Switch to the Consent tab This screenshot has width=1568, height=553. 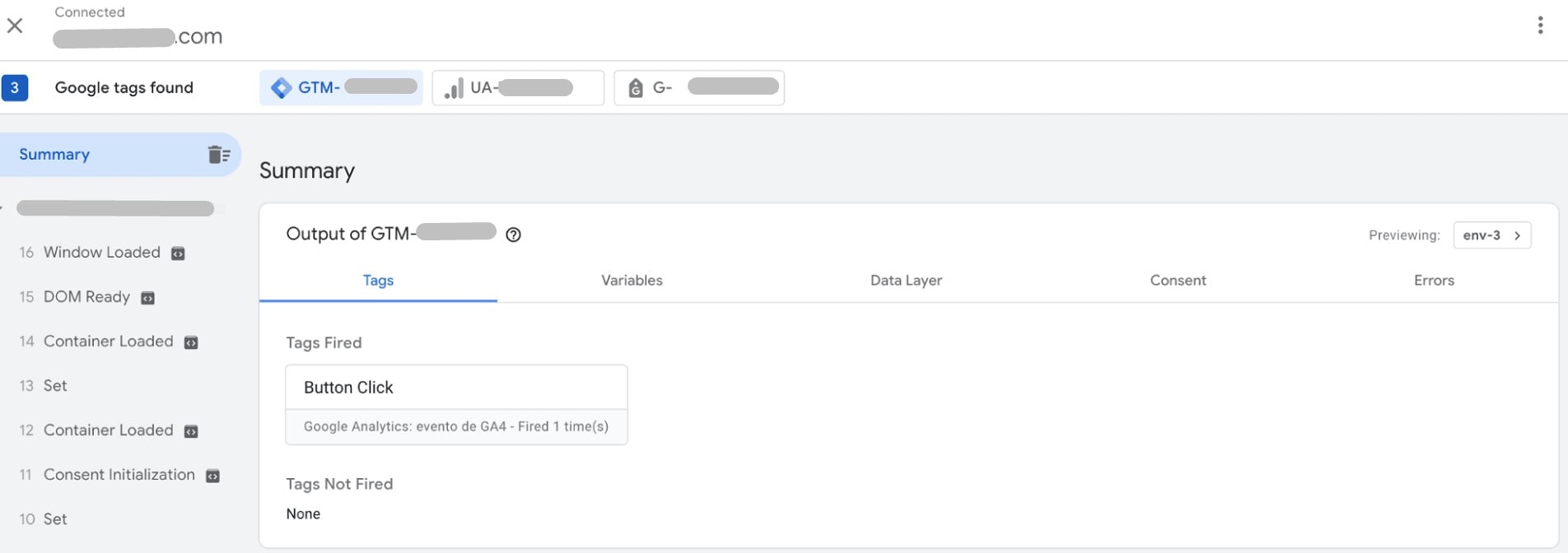pyautogui.click(x=1178, y=281)
